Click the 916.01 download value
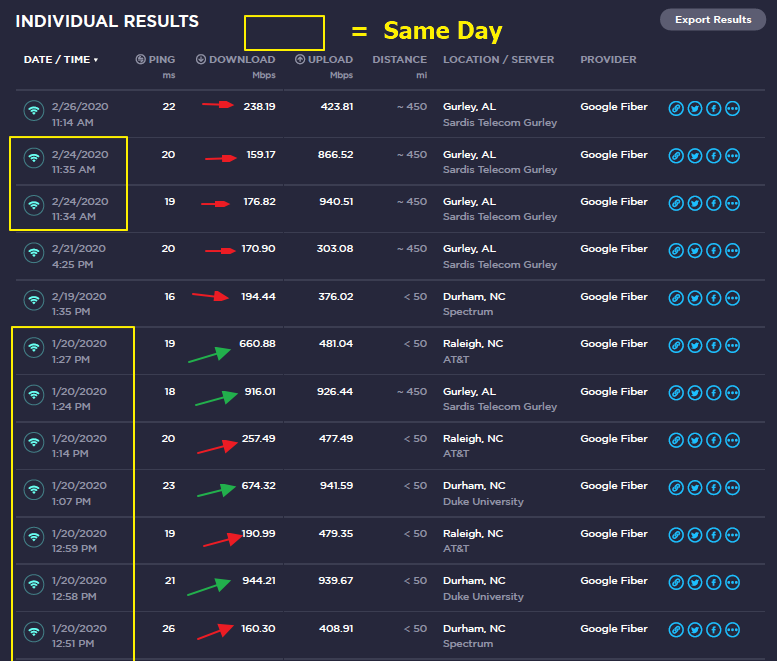The image size is (777, 661). coord(260,391)
